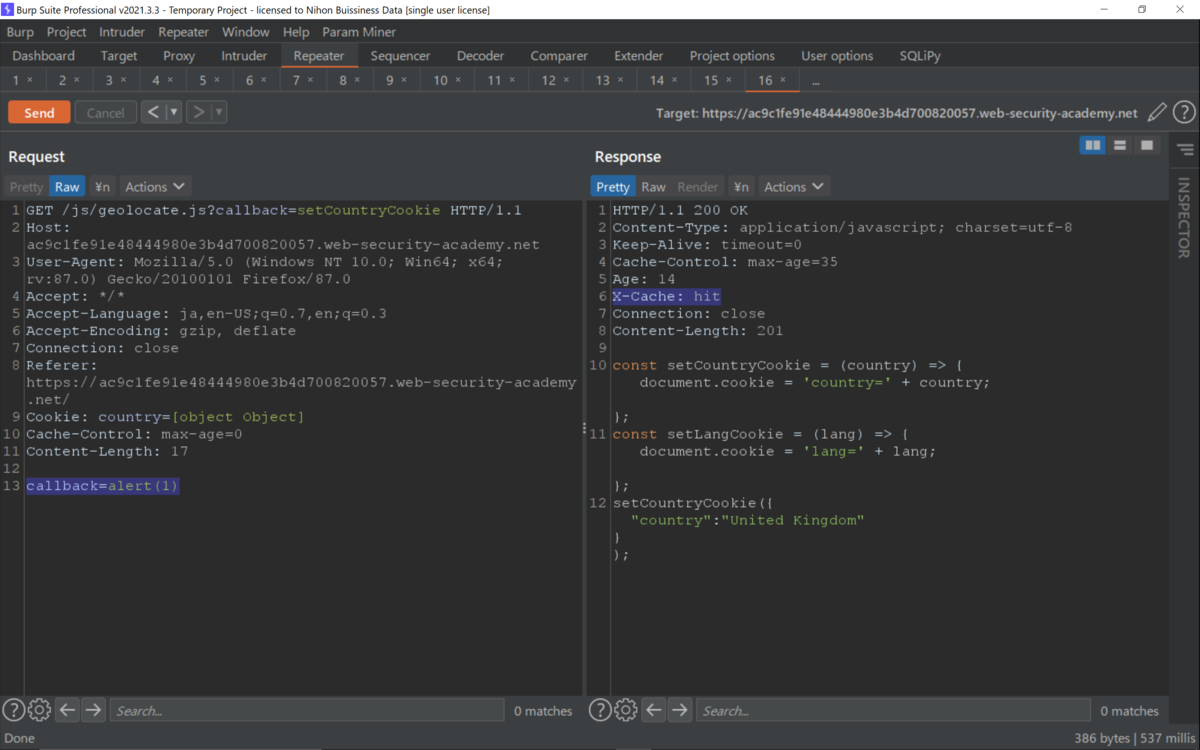Toggle the Inspector panel menu icon
Screen dimensions: 1200x750
point(1185,150)
